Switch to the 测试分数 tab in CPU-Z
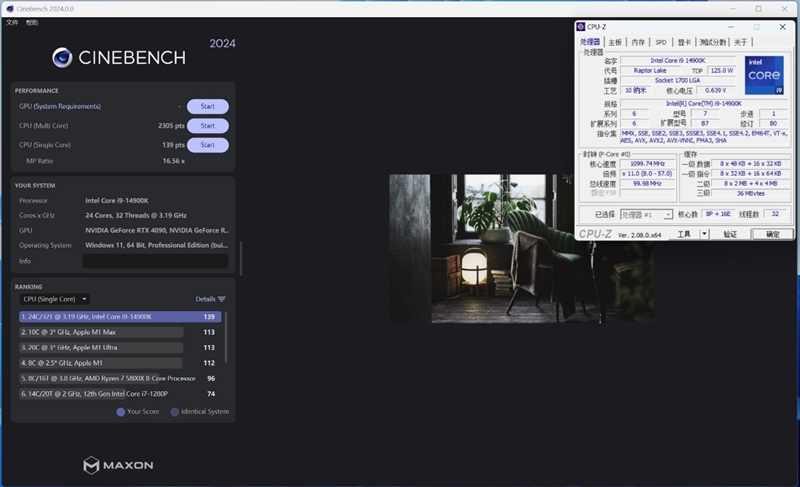800x487 pixels. point(712,42)
